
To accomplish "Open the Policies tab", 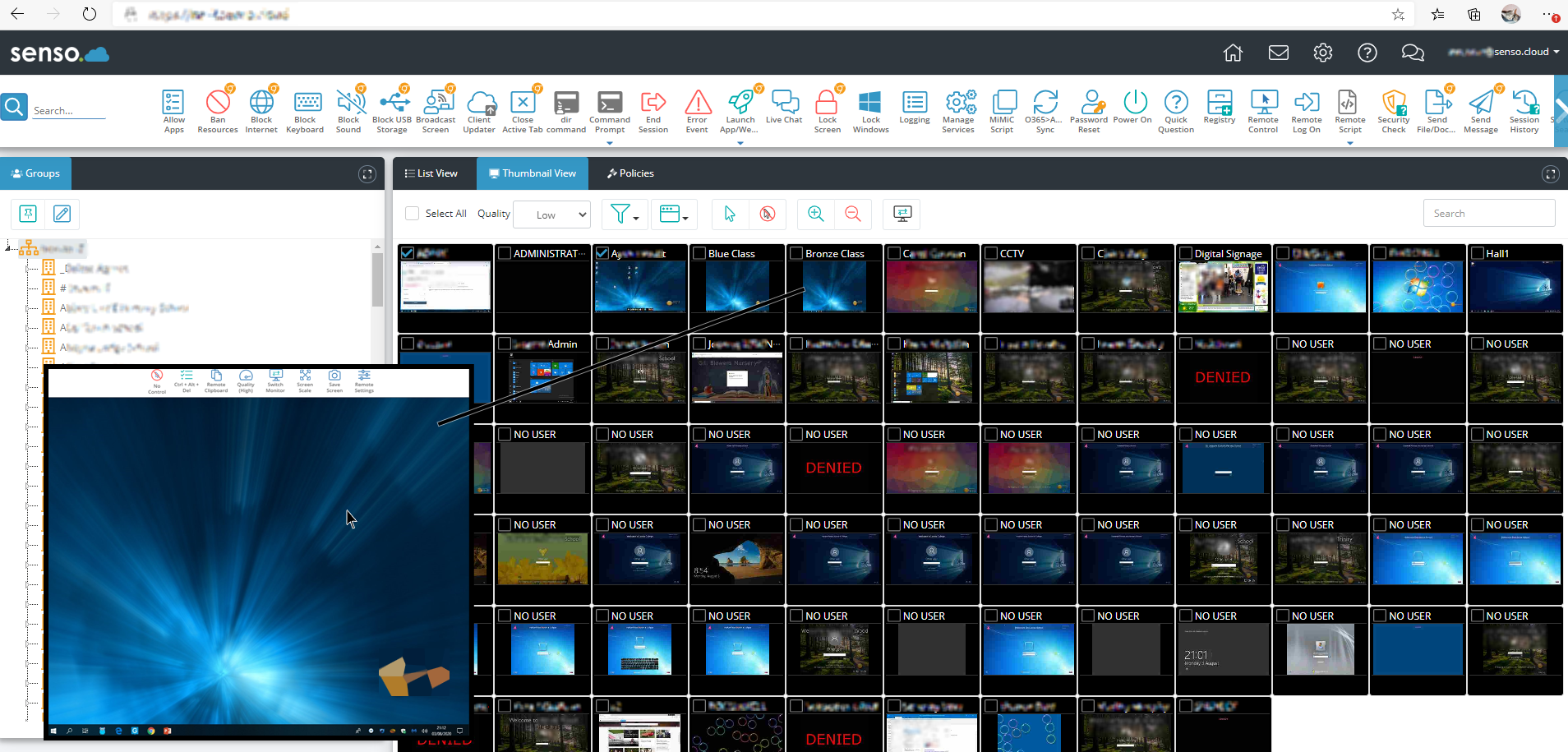I will tap(630, 173).
